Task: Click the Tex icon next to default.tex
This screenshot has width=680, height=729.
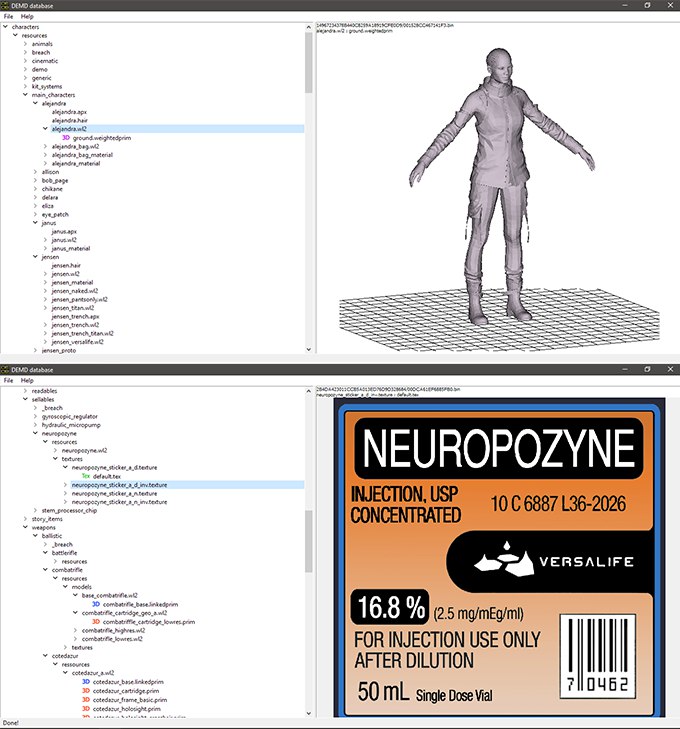Action: pyautogui.click(x=86, y=476)
